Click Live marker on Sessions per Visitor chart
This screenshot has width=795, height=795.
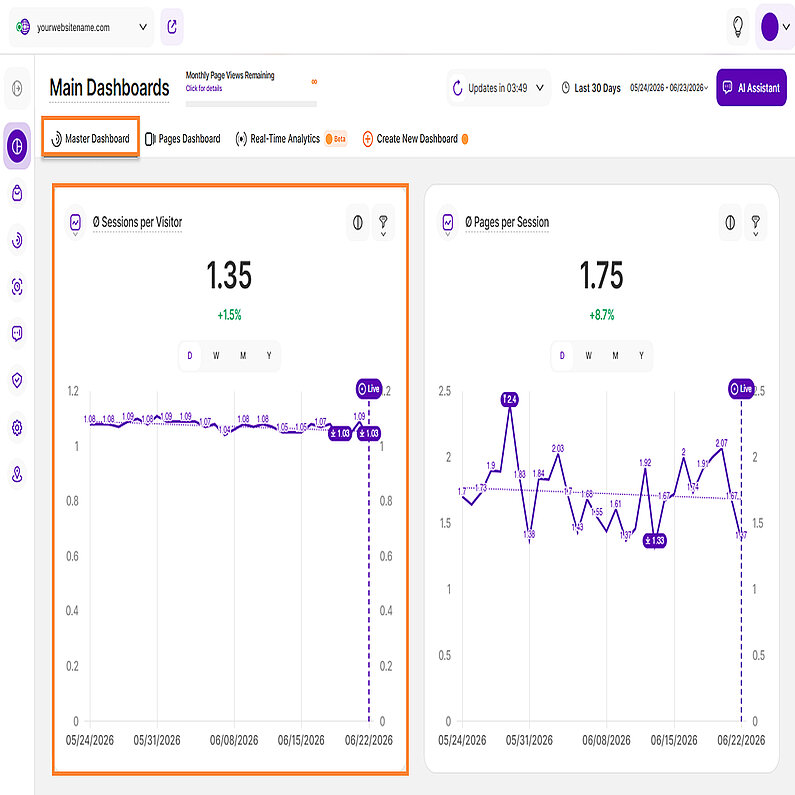tap(369, 389)
